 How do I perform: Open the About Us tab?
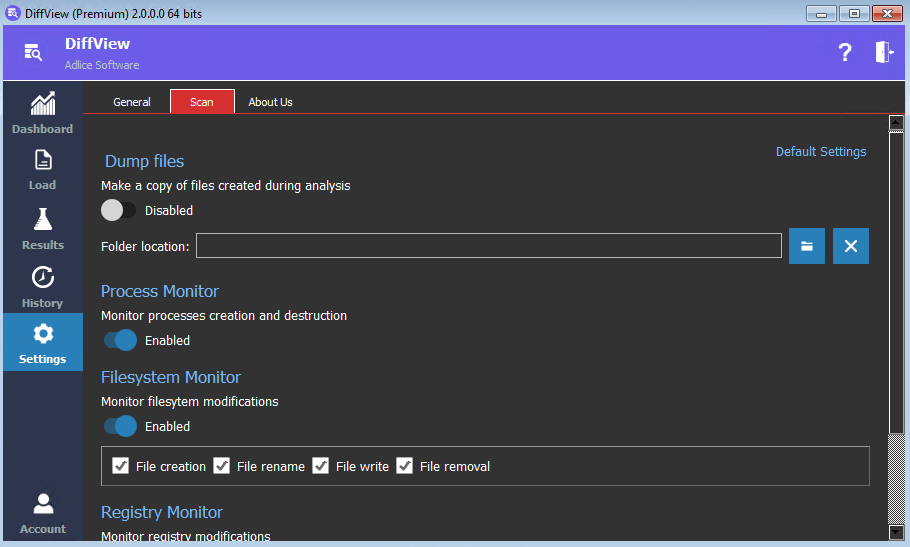tap(270, 102)
